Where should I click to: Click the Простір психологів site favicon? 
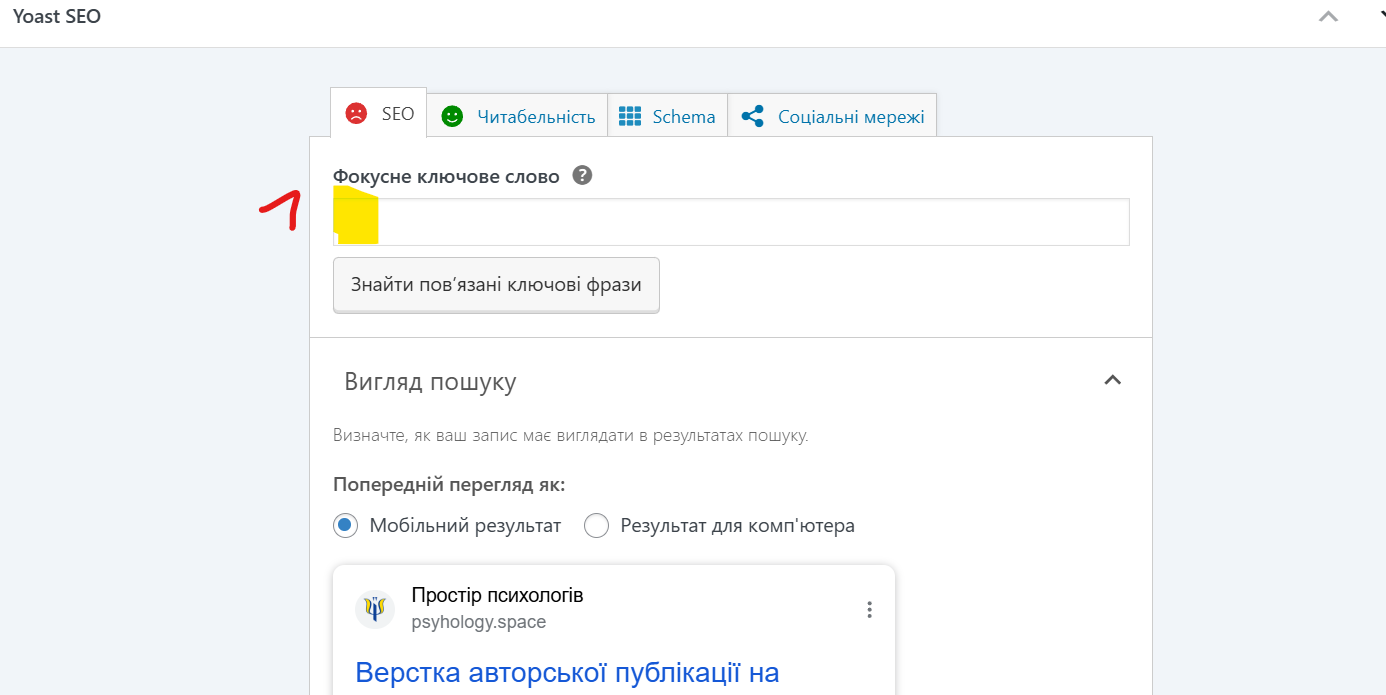pyautogui.click(x=375, y=609)
